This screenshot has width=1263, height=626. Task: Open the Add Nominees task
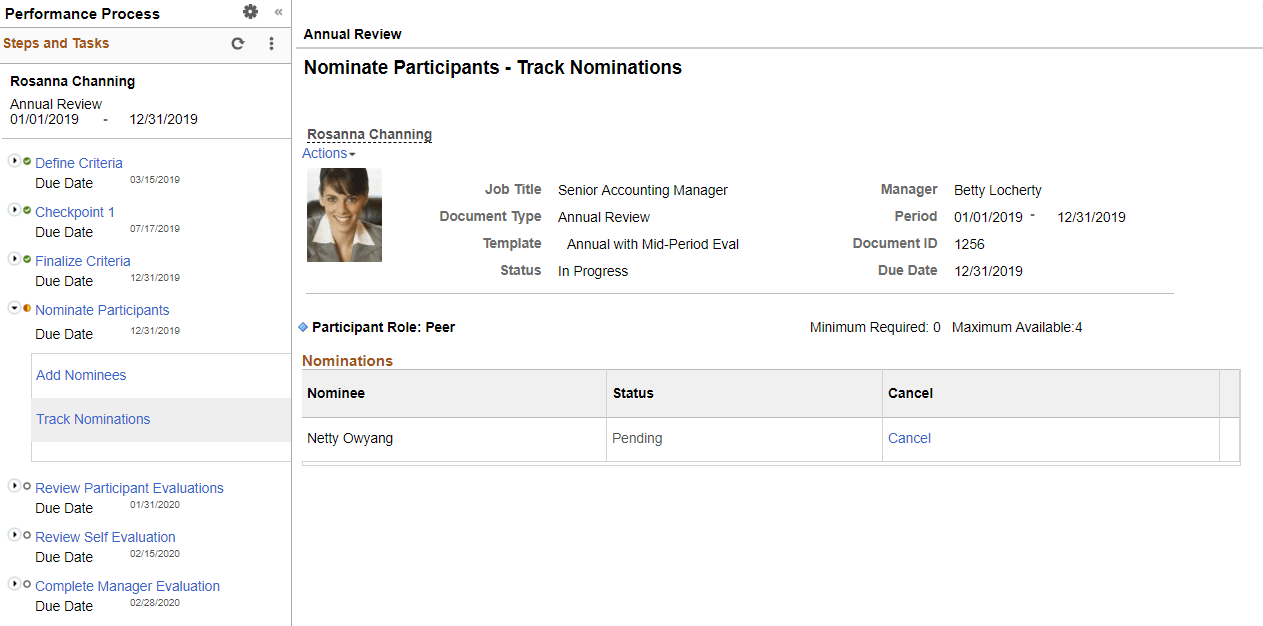point(80,374)
